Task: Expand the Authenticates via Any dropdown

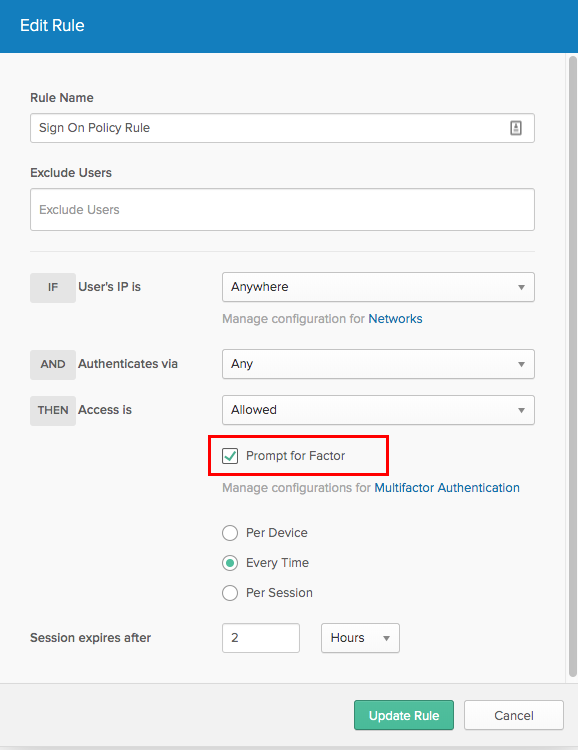Action: pyautogui.click(x=378, y=364)
